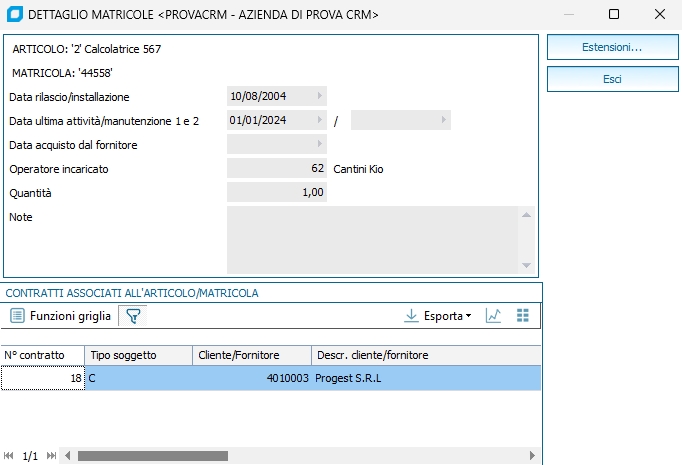Screen dimensions: 682x465
Task: Sort by N° contratto column header
Action: (x=42, y=355)
